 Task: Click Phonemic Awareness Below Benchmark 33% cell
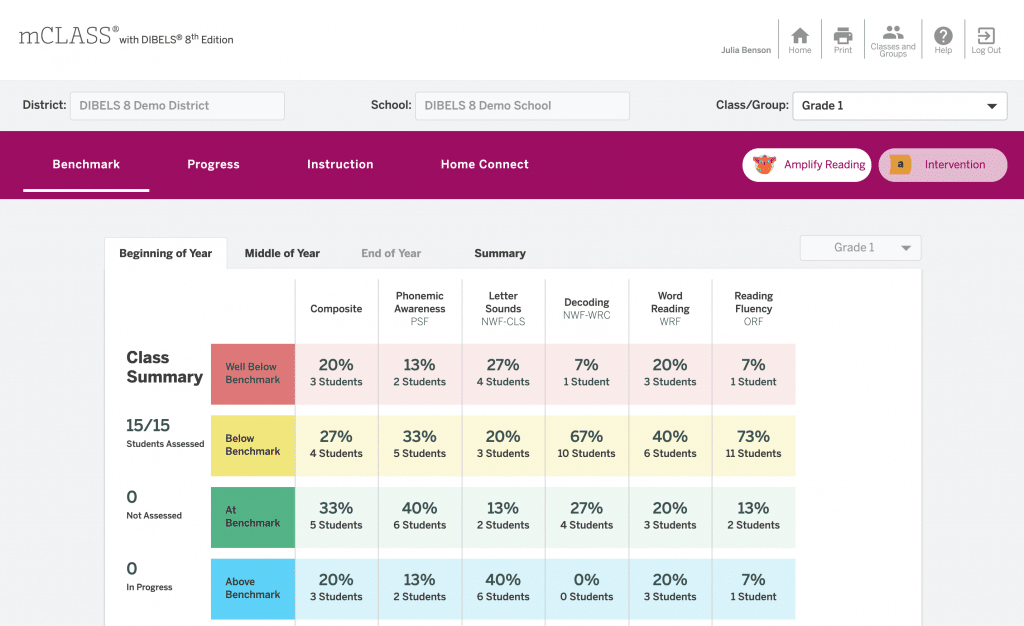click(420, 446)
